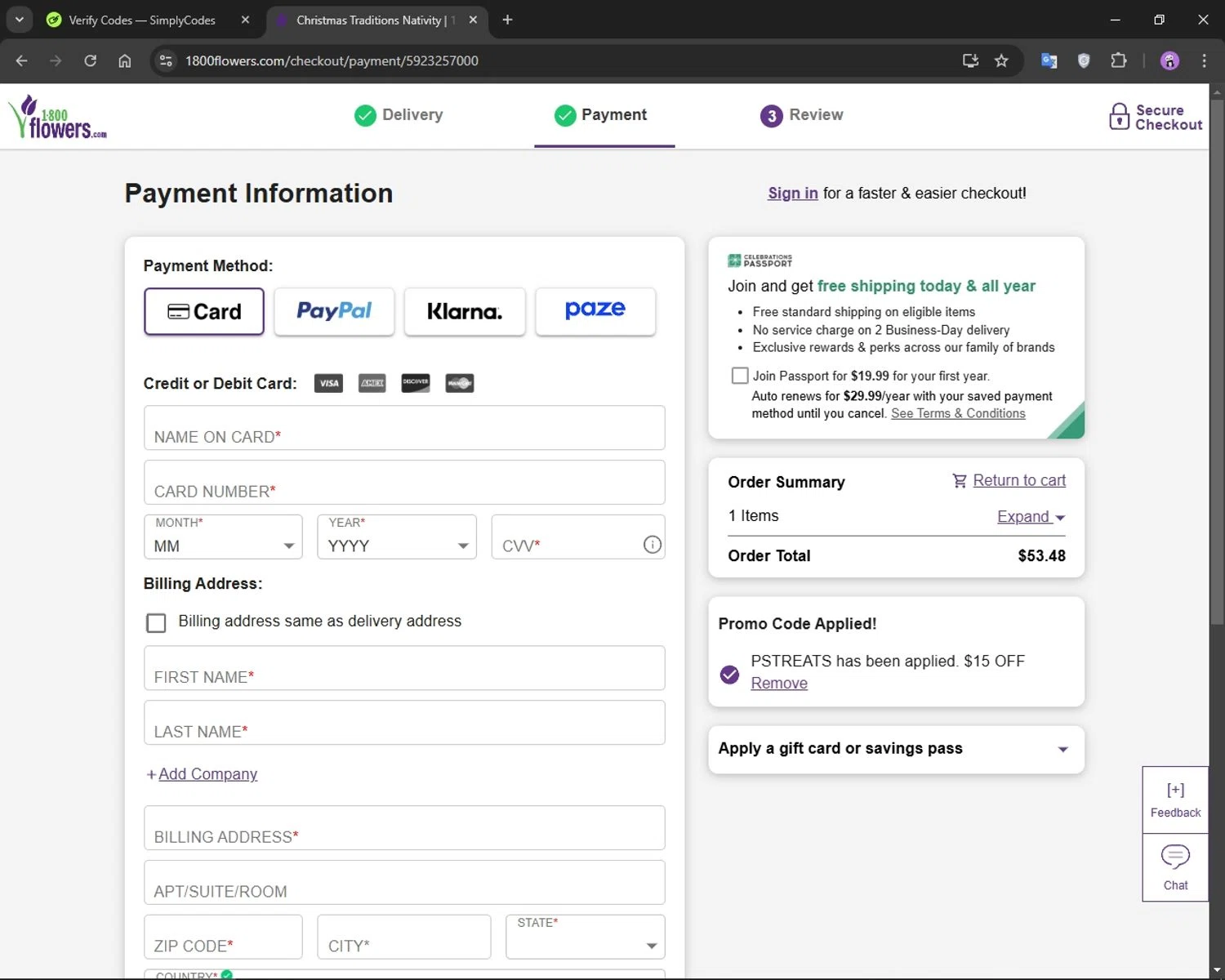Remove the PSTREATS promo code
This screenshot has height=980, width=1225.
pyautogui.click(x=779, y=684)
